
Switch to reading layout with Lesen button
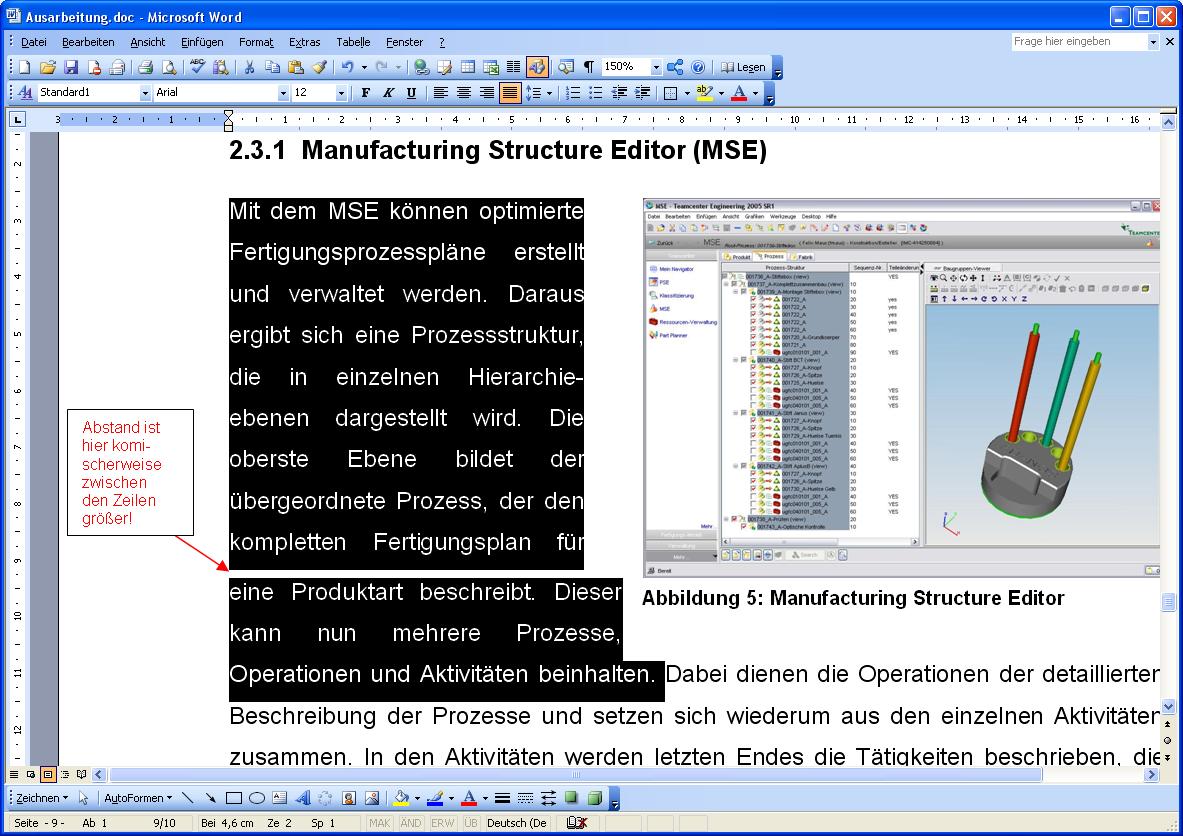point(743,68)
